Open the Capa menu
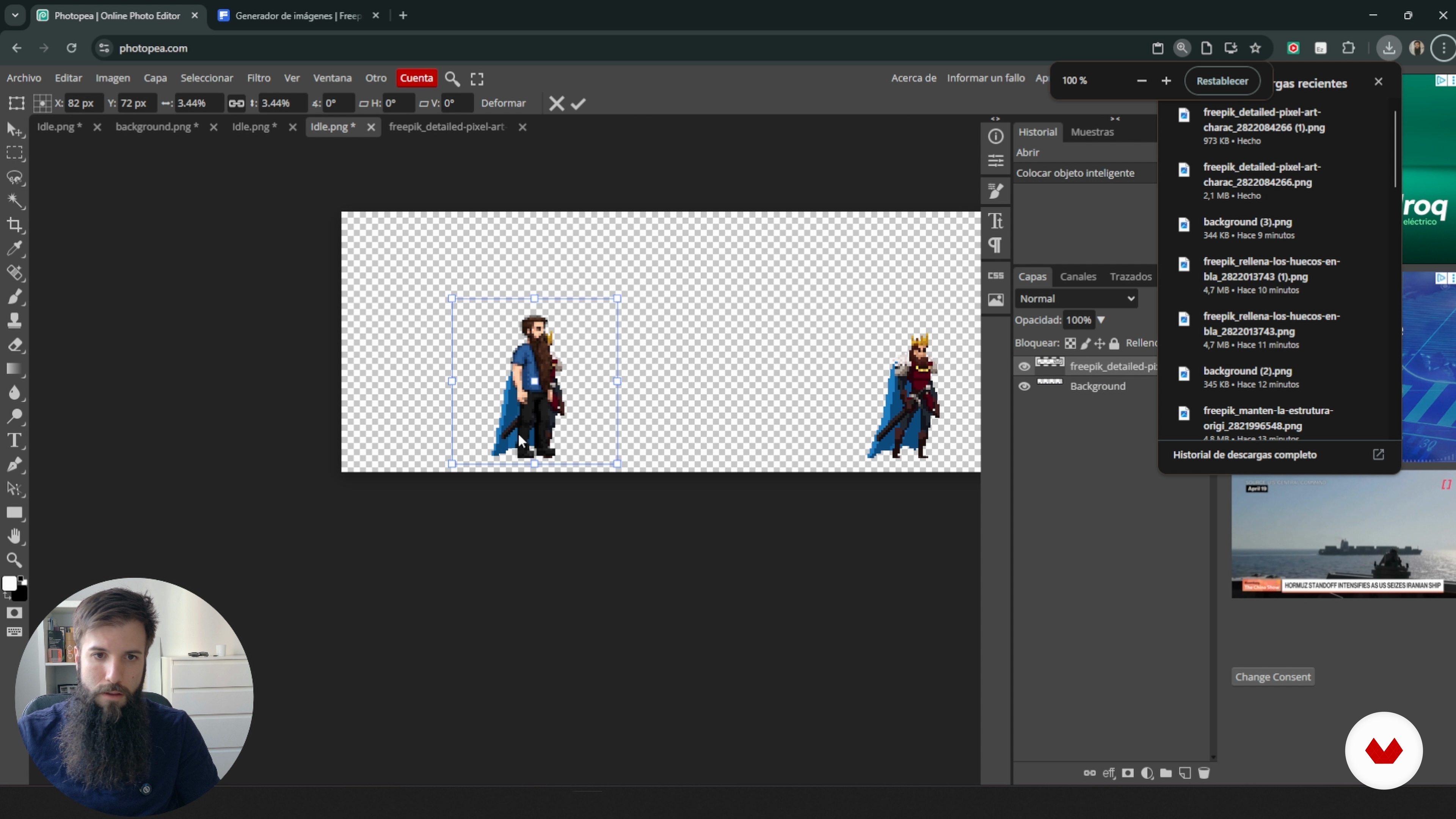The width and height of the screenshot is (1456, 819). [155, 78]
